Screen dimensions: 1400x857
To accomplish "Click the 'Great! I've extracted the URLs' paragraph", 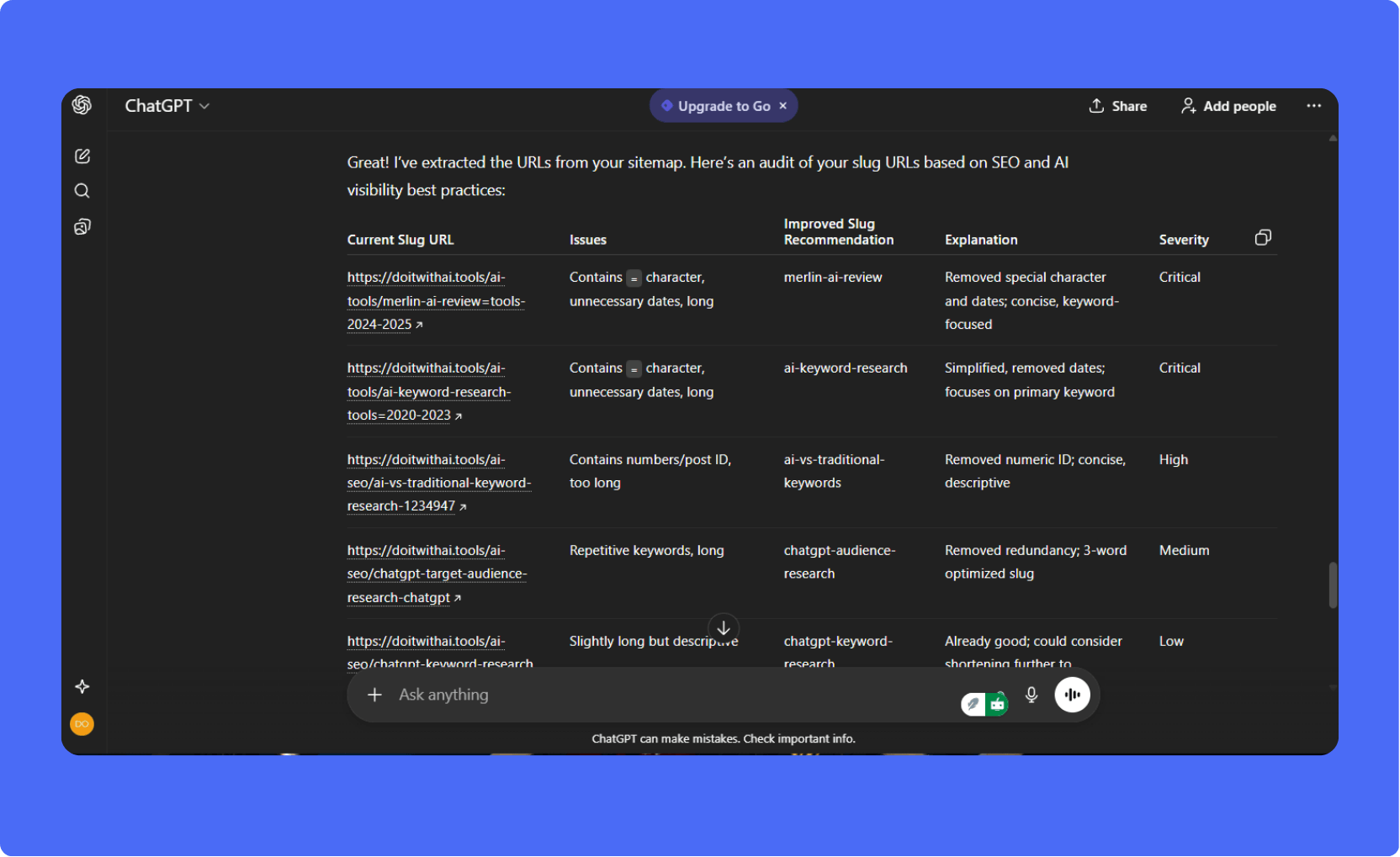I will coord(708,177).
